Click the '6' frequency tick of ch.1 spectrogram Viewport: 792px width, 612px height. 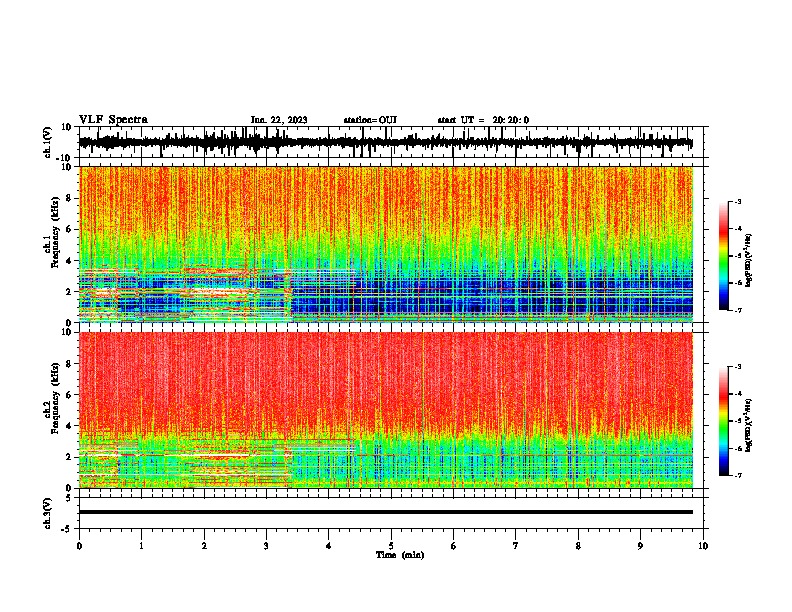(69, 229)
